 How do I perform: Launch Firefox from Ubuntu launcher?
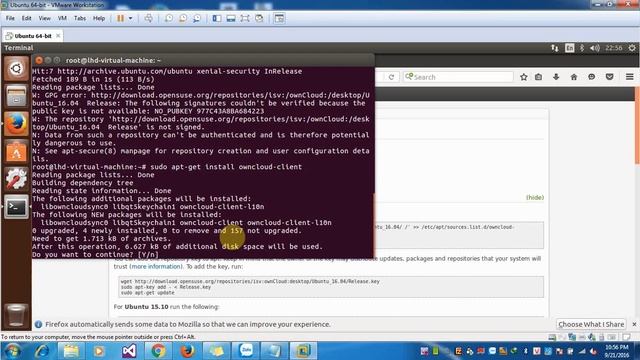pyautogui.click(x=16, y=124)
